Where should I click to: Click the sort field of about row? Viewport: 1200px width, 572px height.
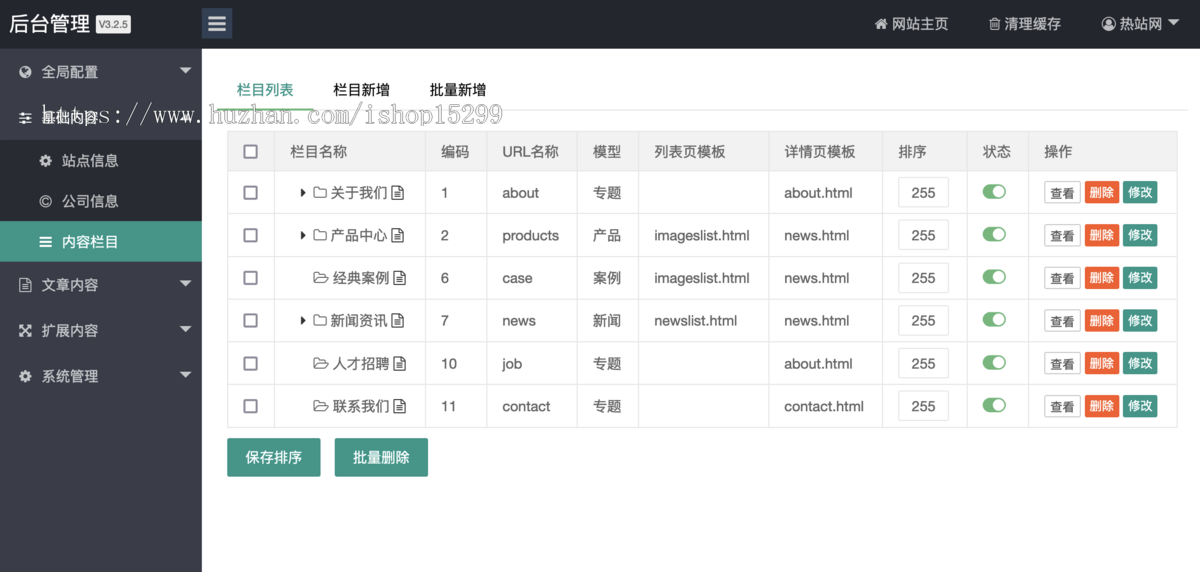coord(923,193)
